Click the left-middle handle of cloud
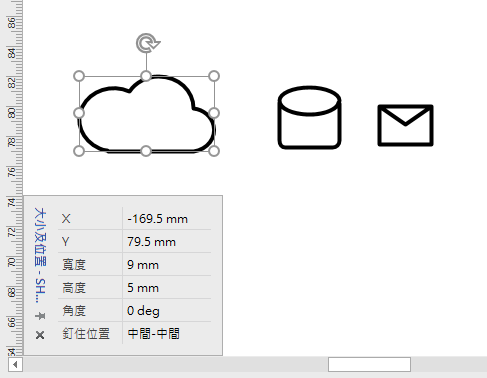Viewport: 487px width, 378px height. coord(79,113)
